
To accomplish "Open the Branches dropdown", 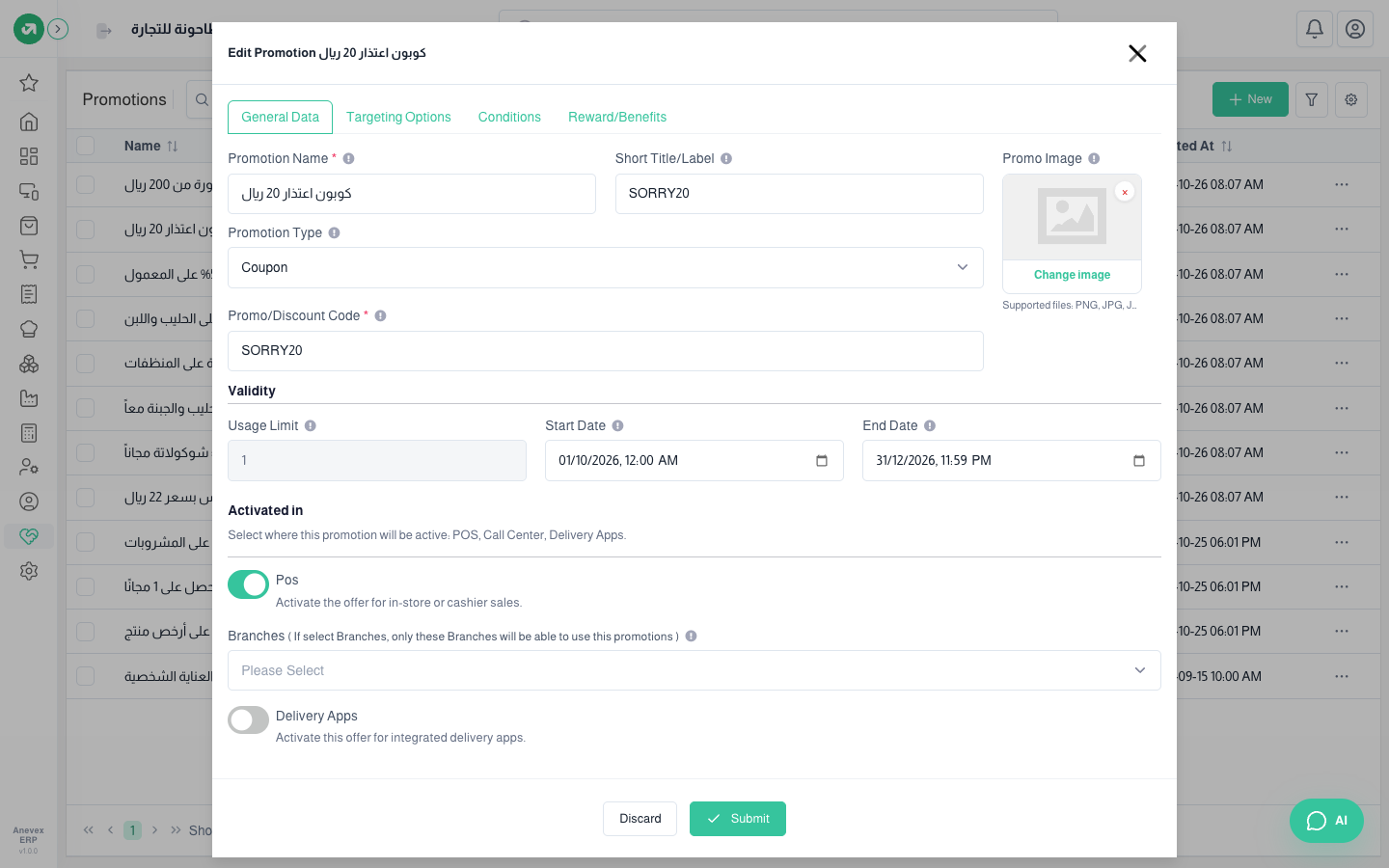I will click(694, 670).
